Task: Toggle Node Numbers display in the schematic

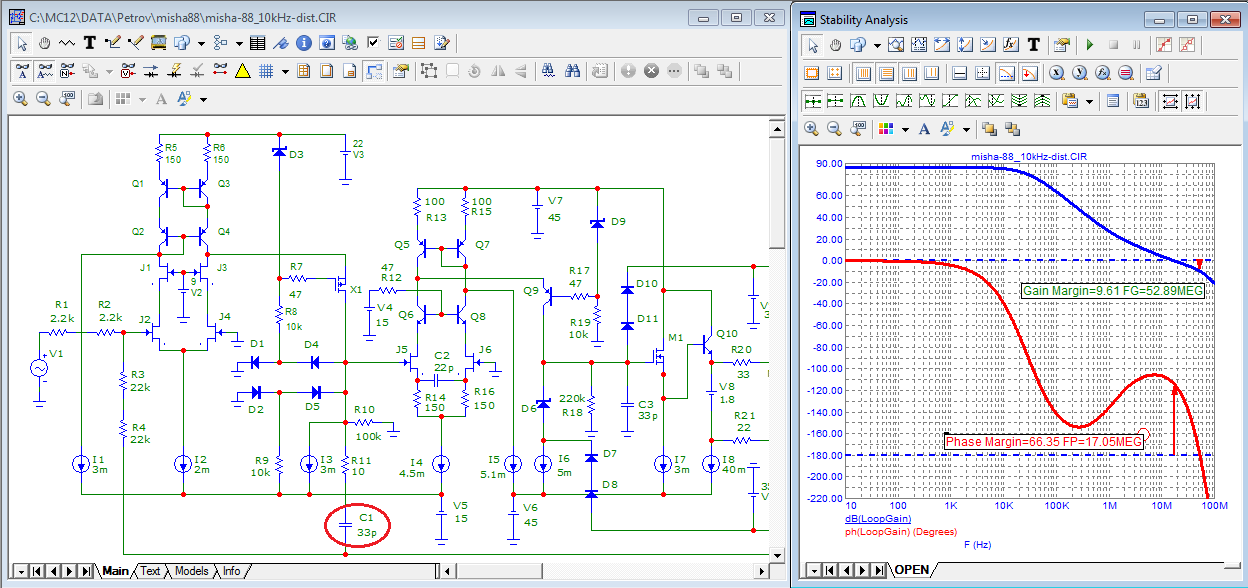Action: (x=67, y=71)
